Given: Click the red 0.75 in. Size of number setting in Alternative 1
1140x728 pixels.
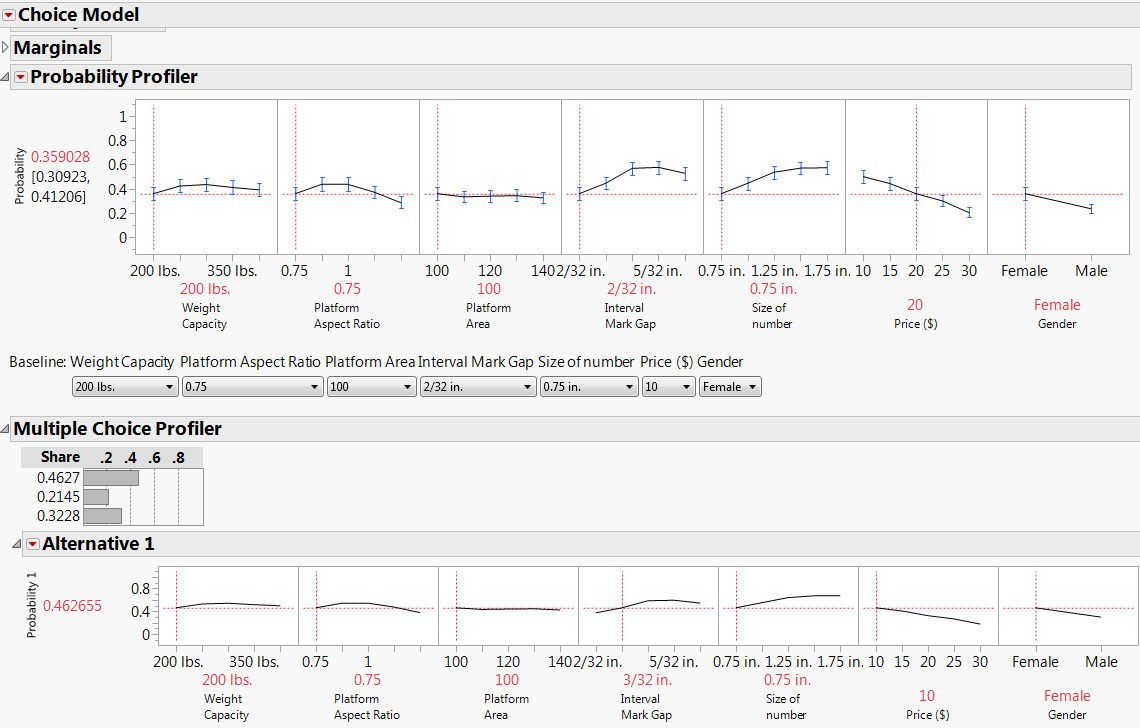Looking at the screenshot, I should [787, 680].
